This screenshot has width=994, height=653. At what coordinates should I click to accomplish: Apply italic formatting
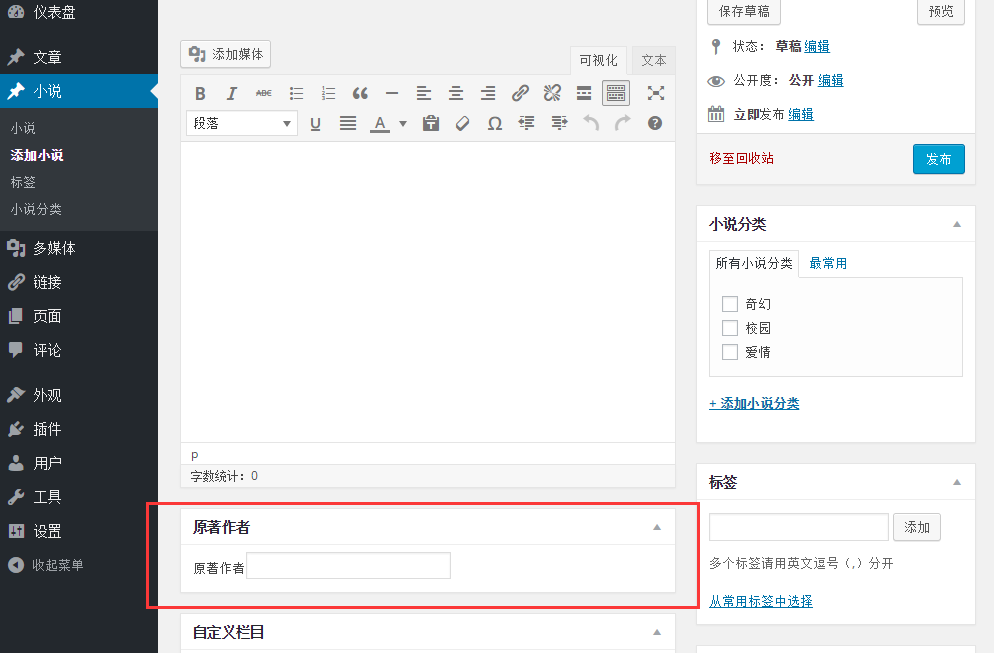coord(232,93)
